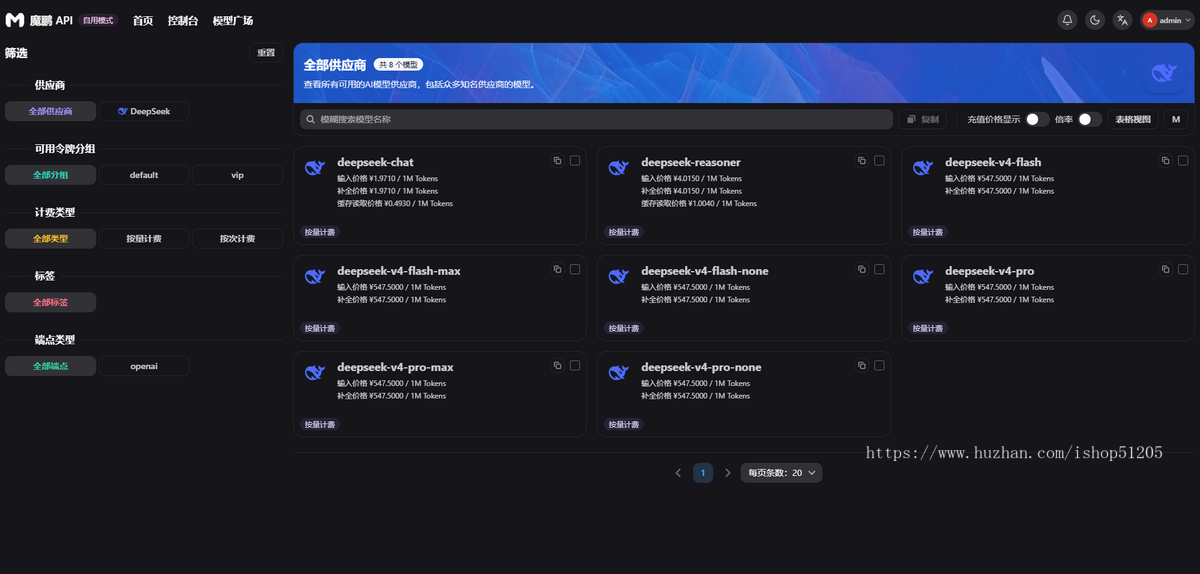The height and width of the screenshot is (574, 1200).
Task: Copy deepseek-v4-pro-max name icon
Action: tap(558, 366)
